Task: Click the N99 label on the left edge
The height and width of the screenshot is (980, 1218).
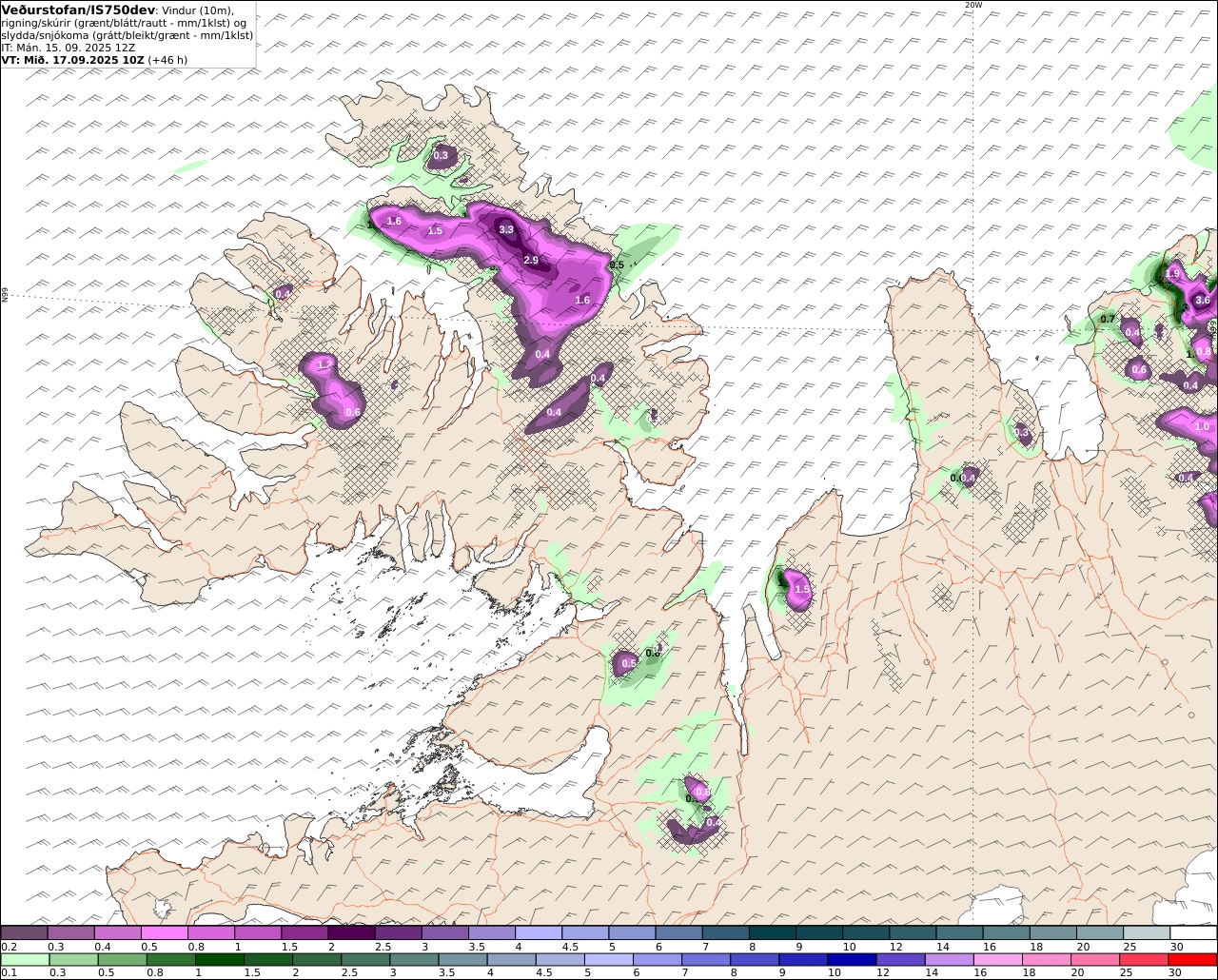Action: [x=5, y=296]
